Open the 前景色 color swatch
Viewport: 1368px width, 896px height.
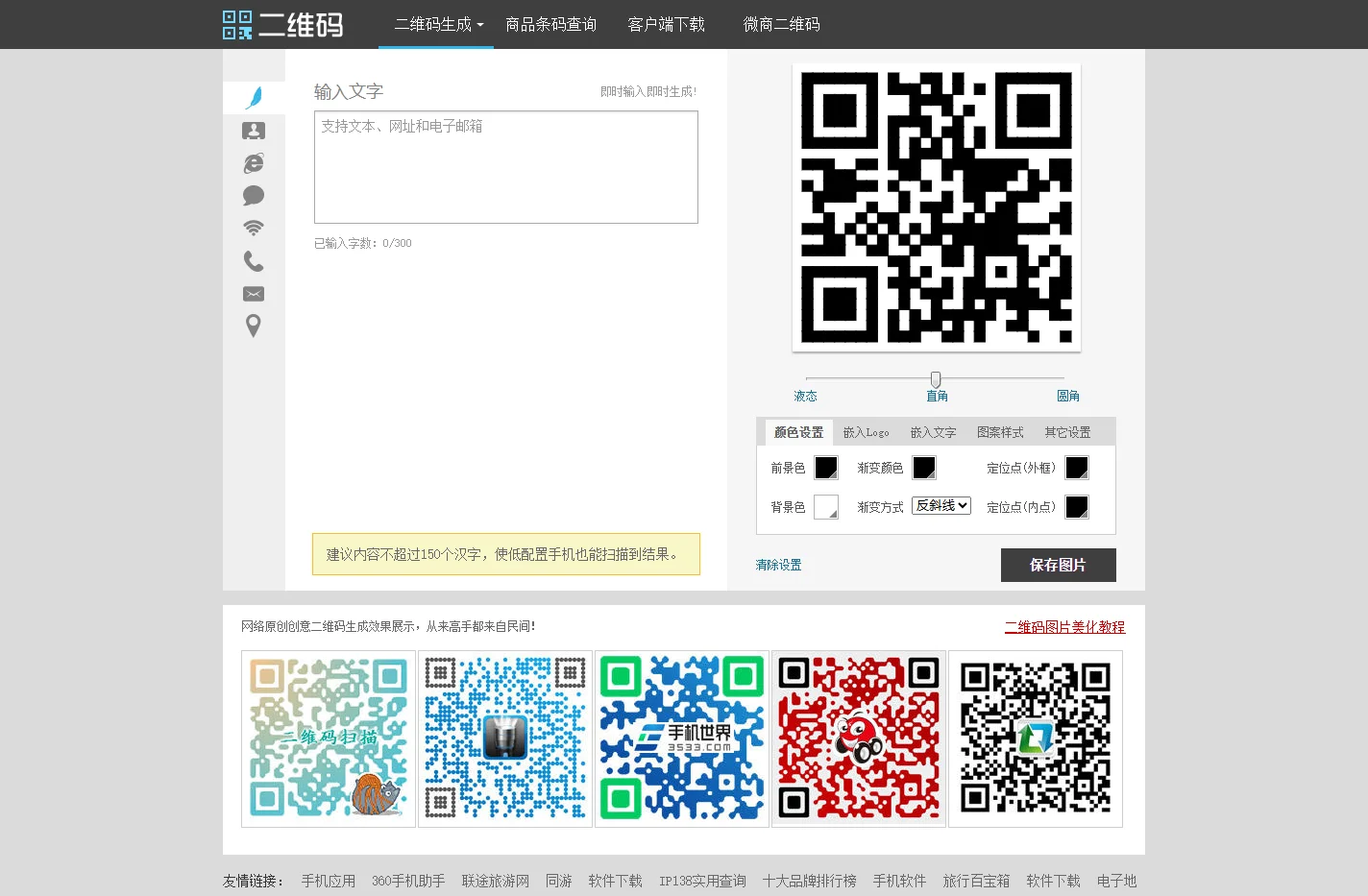pos(826,468)
